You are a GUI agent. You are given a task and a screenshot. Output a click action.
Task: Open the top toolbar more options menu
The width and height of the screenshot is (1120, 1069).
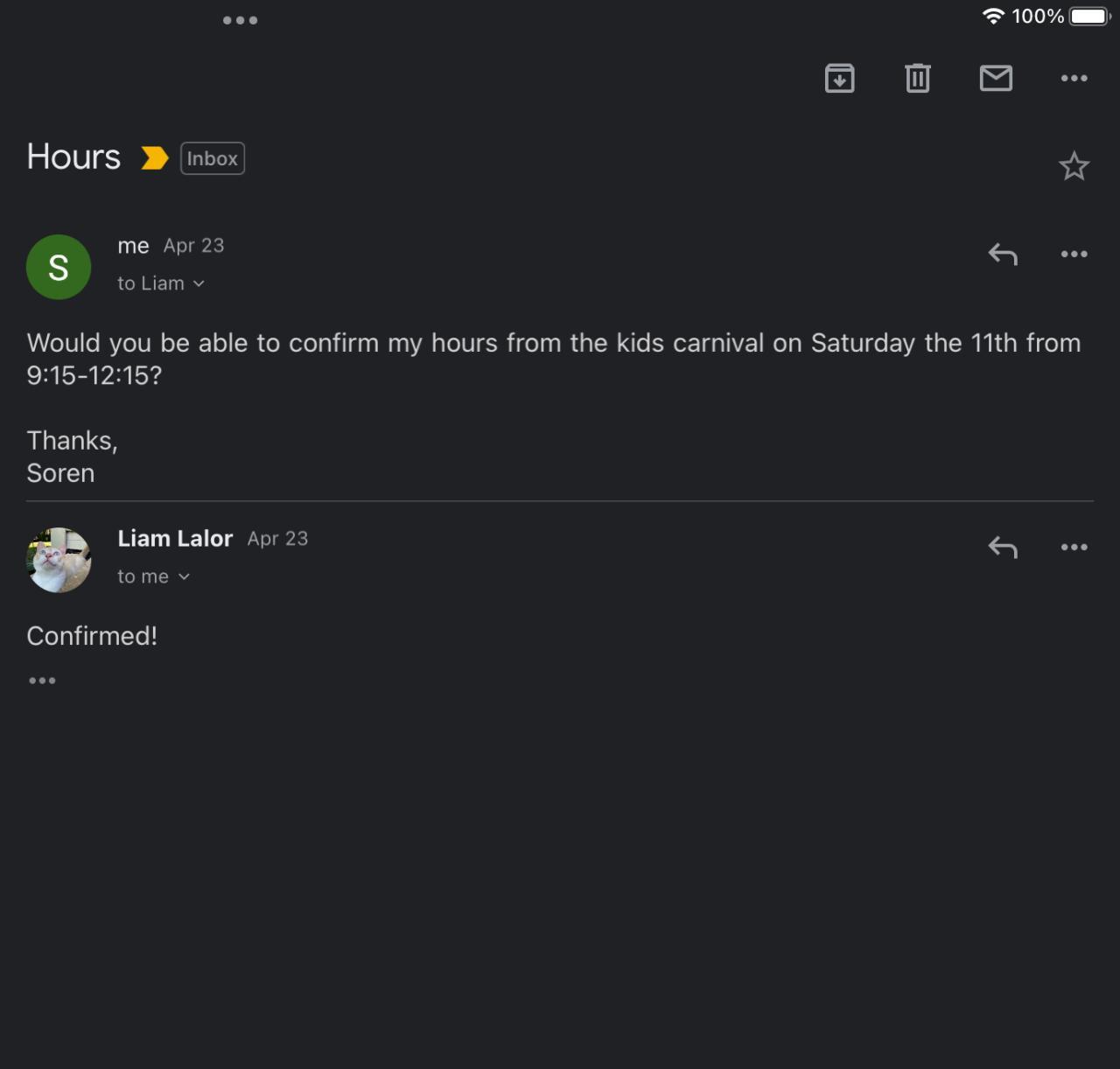coord(1074,79)
